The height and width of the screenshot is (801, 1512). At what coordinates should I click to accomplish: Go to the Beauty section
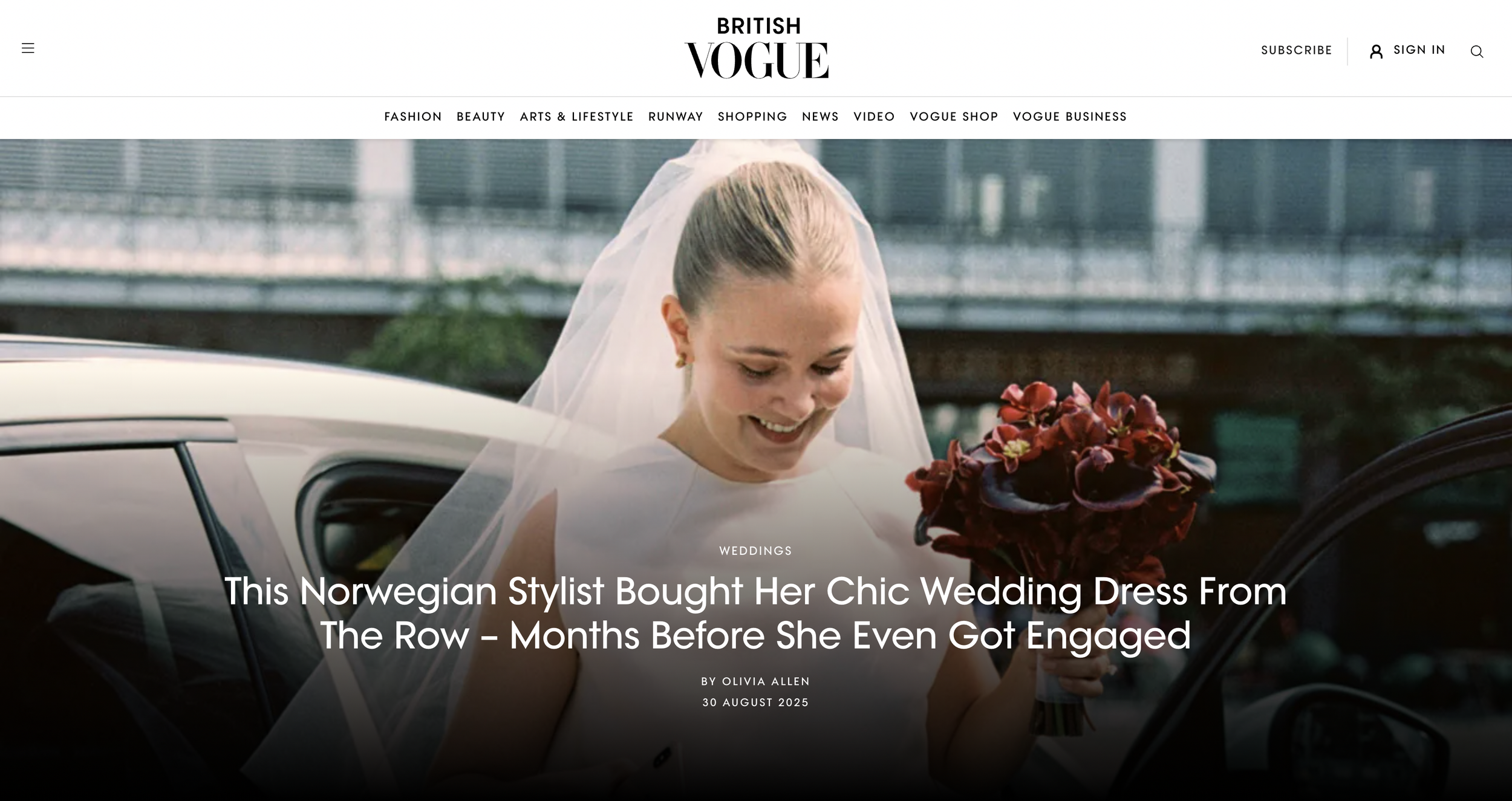(x=481, y=117)
